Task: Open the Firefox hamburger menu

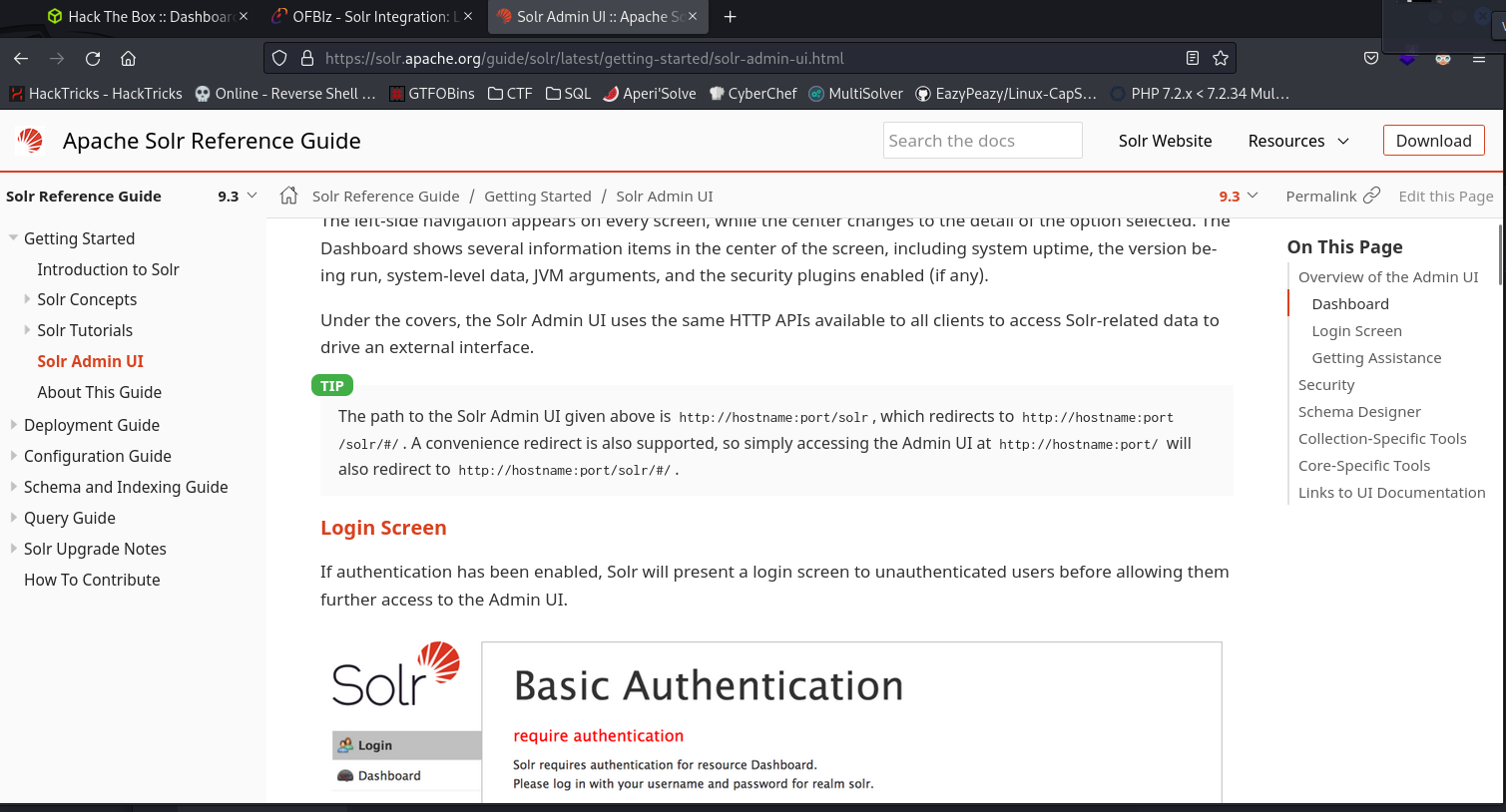Action: (1479, 58)
